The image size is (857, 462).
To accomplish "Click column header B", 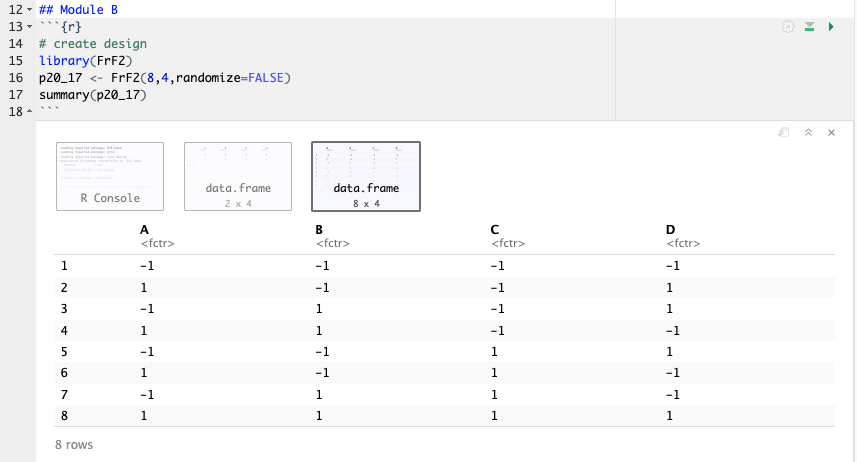I will click(x=319, y=229).
